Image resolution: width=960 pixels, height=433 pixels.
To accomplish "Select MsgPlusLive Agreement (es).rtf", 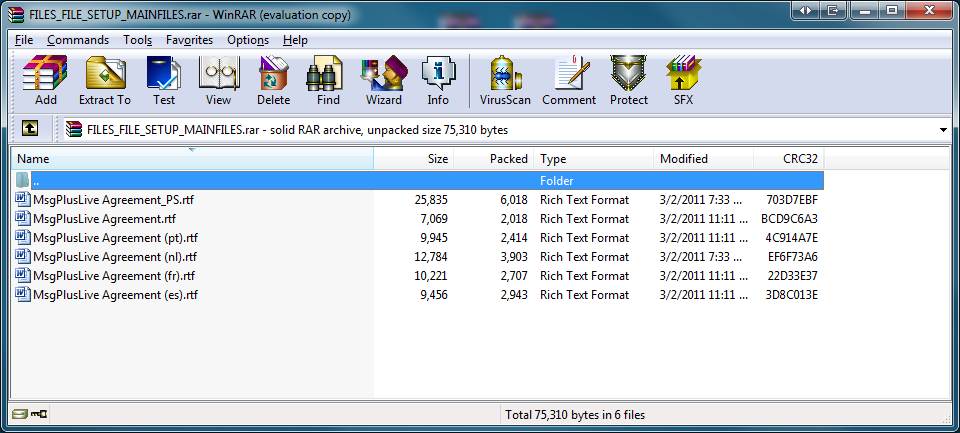I will [418, 295].
